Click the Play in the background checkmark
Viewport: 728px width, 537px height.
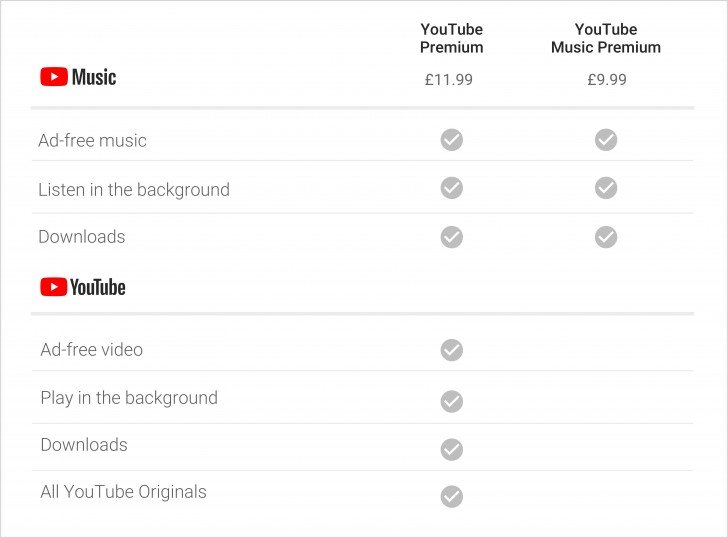click(452, 401)
